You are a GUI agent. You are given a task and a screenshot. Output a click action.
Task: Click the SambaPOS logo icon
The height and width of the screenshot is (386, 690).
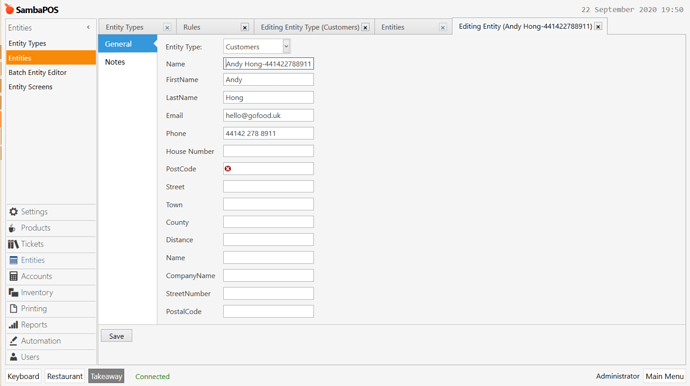(9, 9)
